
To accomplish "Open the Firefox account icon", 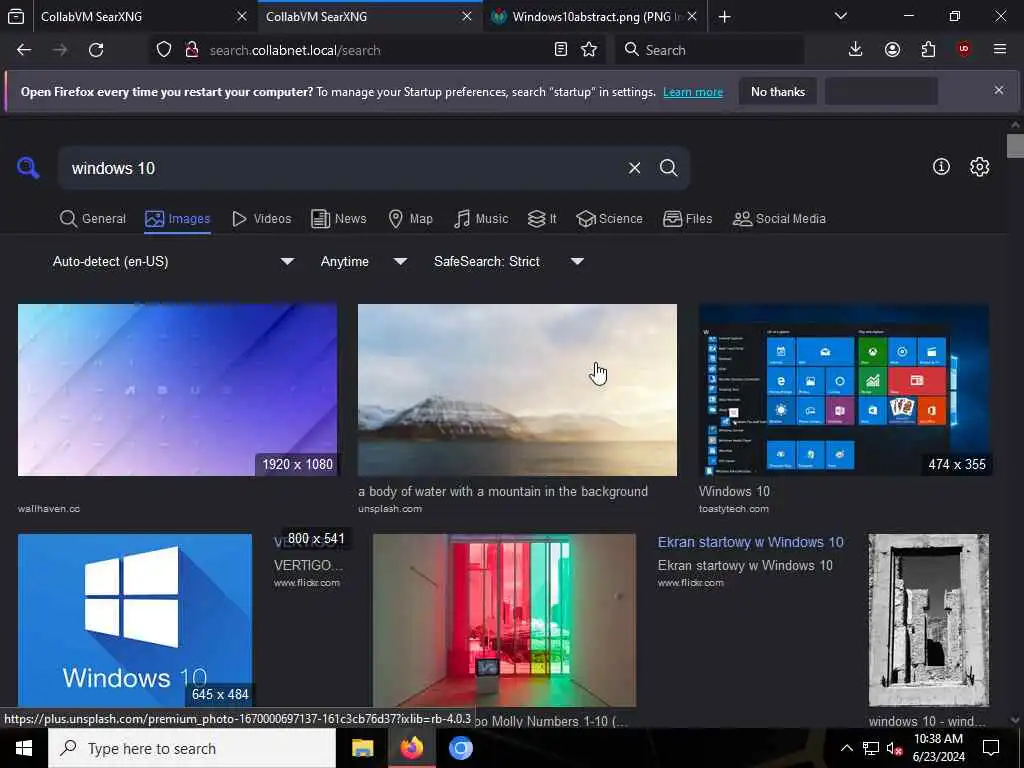I will coord(892,50).
